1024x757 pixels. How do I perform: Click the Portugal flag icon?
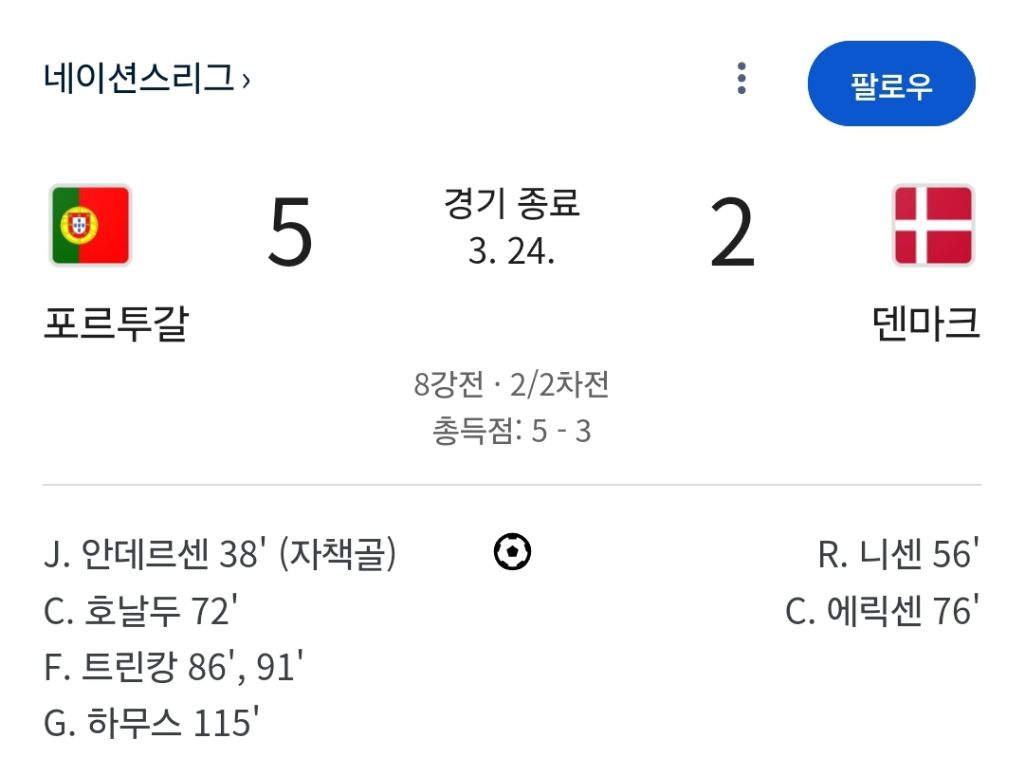90,225
